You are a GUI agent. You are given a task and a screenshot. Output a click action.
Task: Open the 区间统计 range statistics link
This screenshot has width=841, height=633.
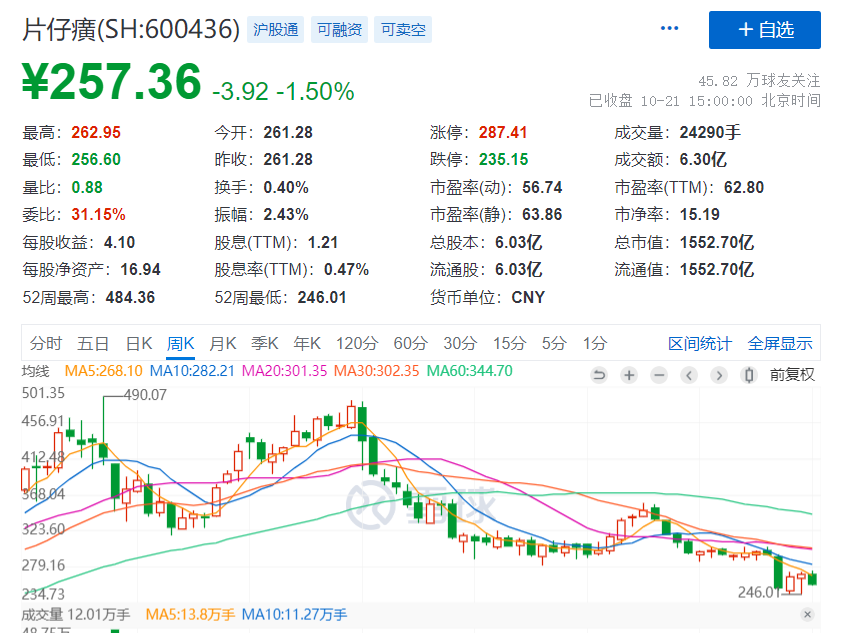(699, 343)
